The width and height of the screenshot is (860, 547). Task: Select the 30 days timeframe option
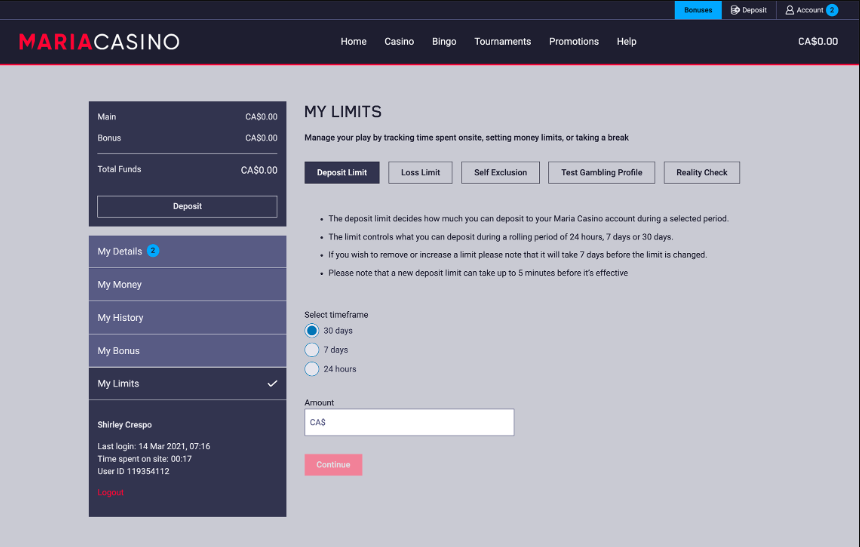(312, 331)
